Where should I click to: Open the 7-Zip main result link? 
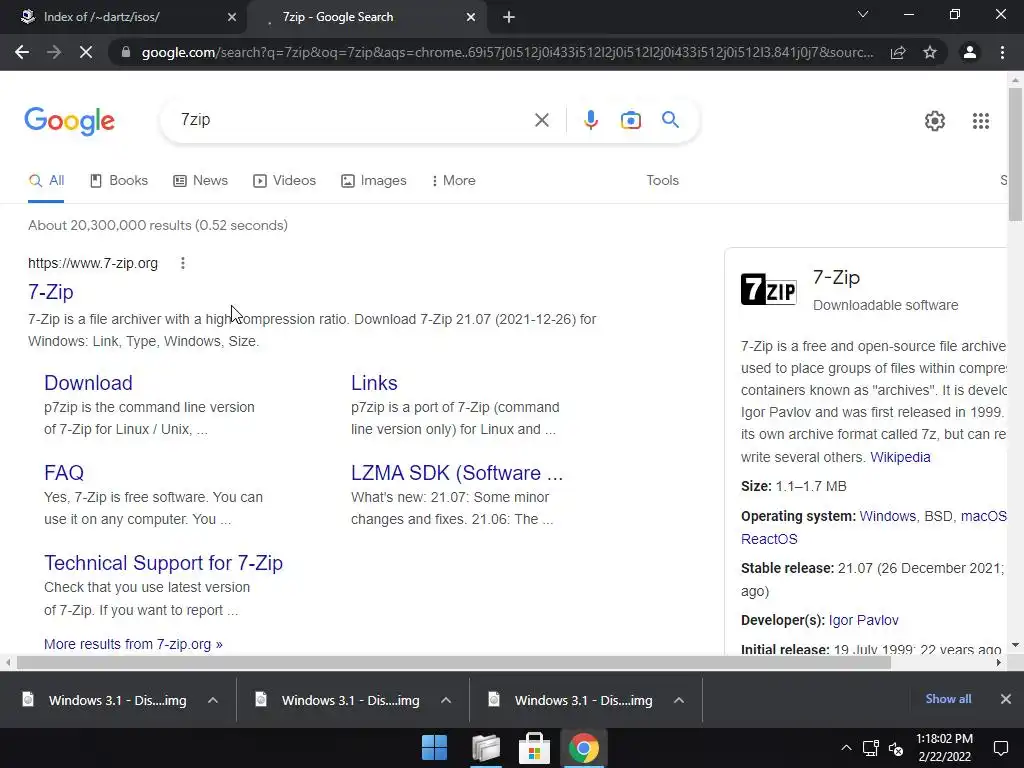point(50,292)
